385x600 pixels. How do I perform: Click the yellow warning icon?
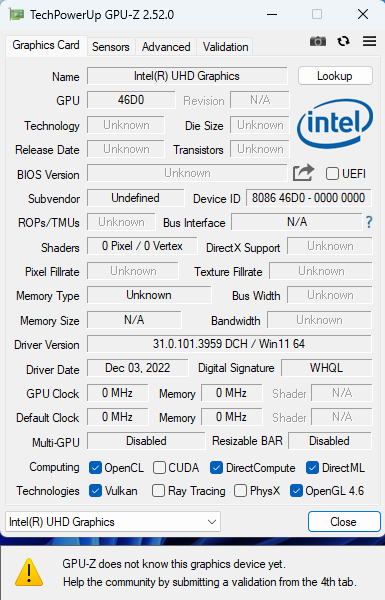coord(29,572)
